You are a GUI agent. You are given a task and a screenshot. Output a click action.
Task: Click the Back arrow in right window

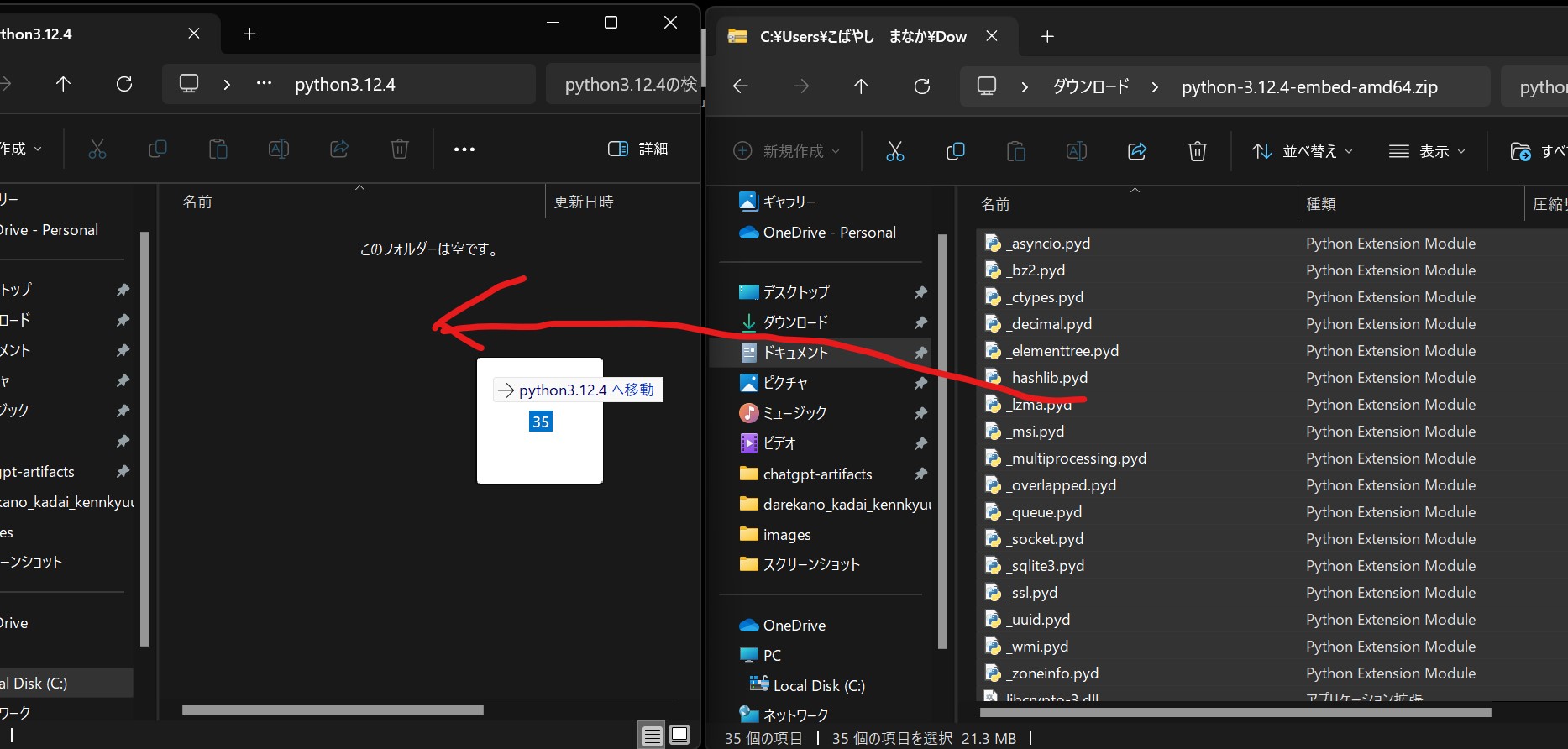pos(740,86)
